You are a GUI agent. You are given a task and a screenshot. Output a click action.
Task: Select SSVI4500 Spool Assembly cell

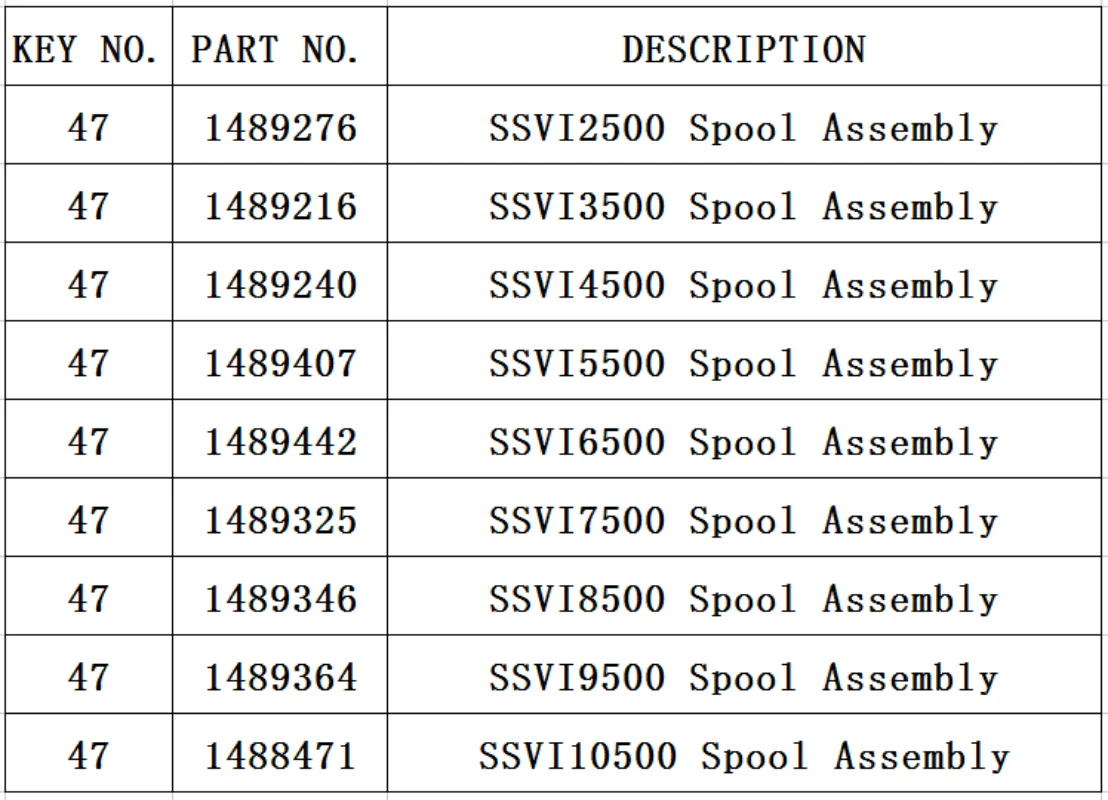pos(743,286)
